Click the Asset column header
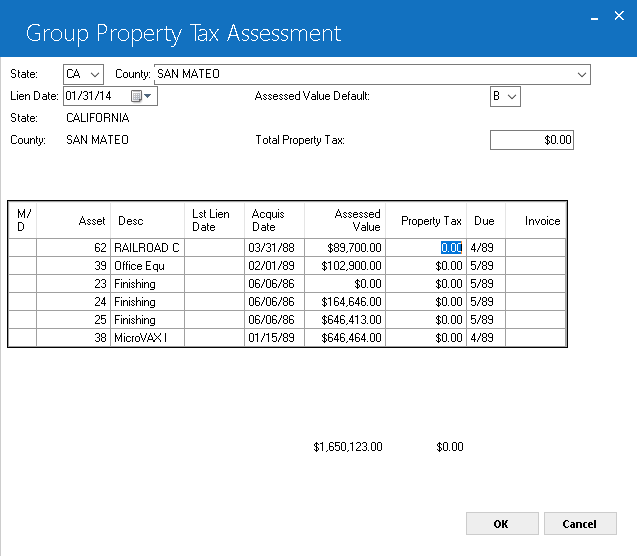 (73, 220)
